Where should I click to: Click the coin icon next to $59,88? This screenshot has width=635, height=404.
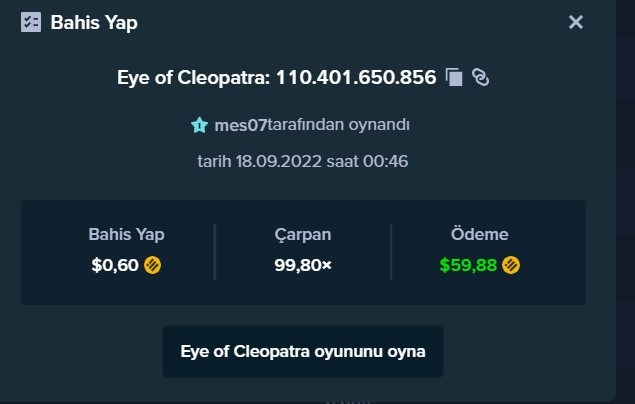[511, 265]
